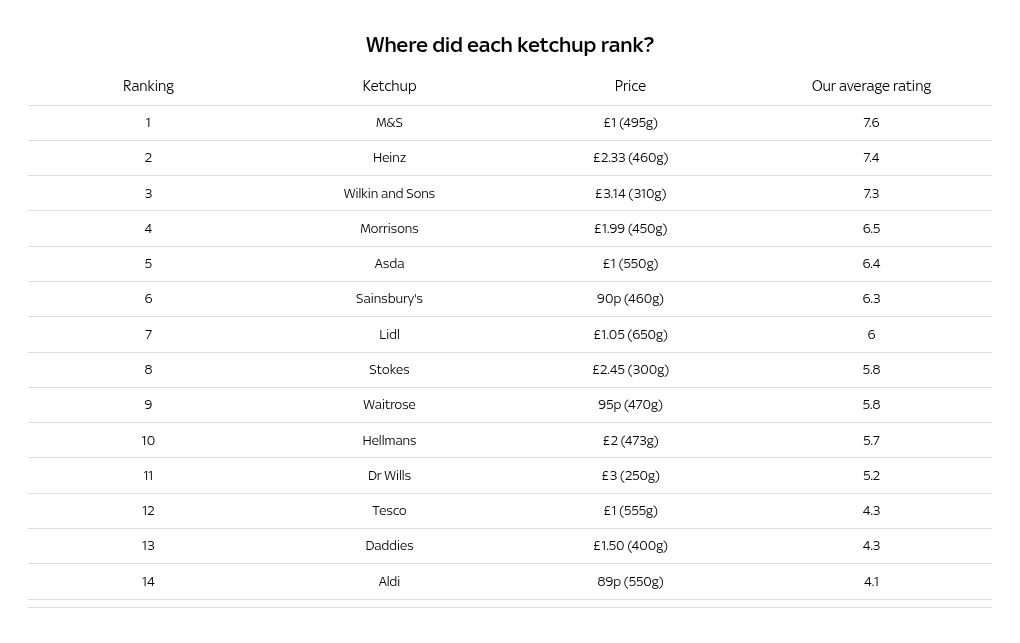Click Sainsbury's 90p (460g) price
The image size is (1020, 643).
[x=630, y=299]
